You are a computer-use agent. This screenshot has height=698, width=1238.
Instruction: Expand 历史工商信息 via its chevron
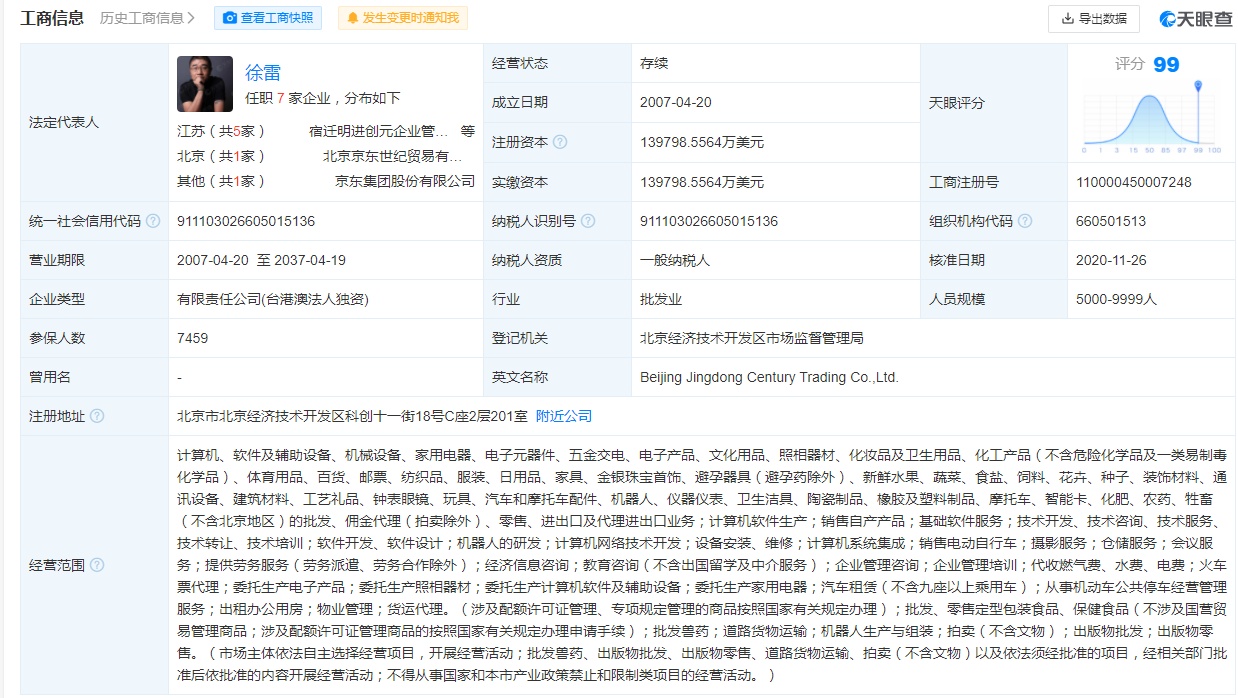191,18
